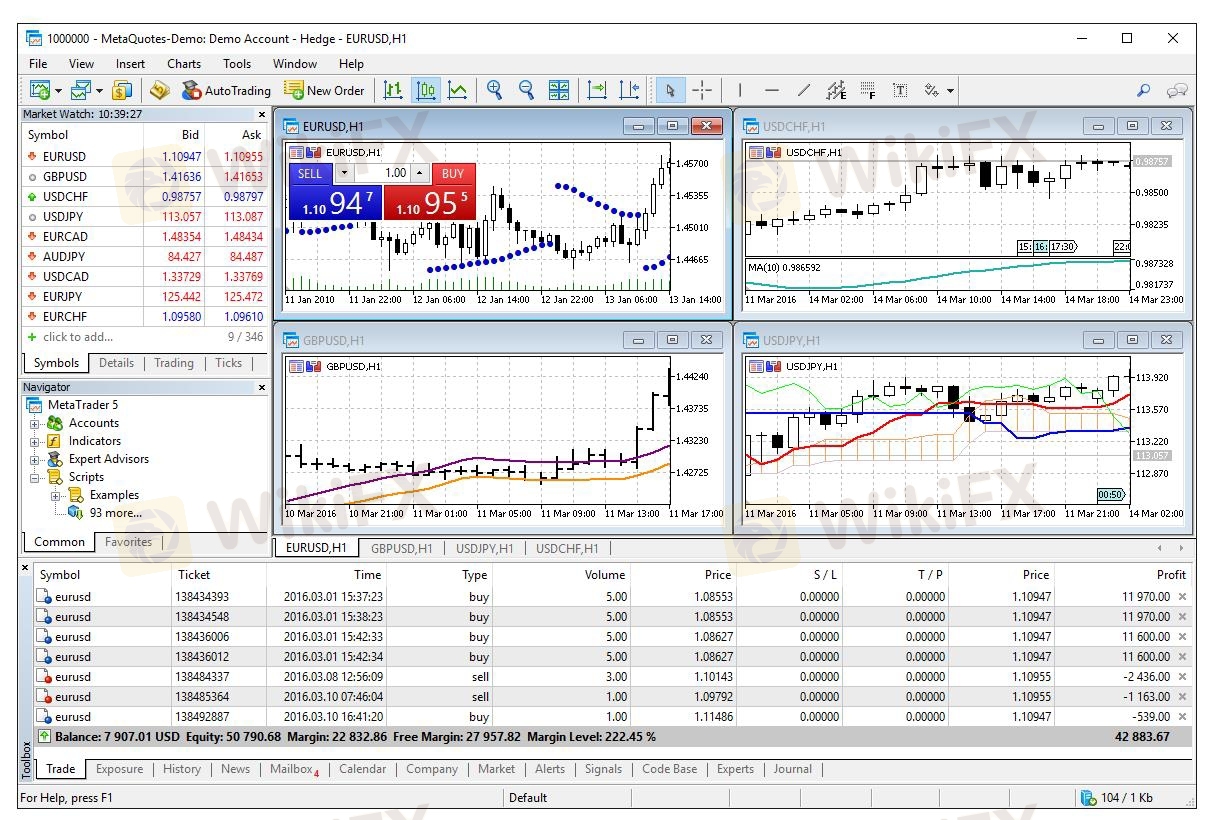Switch chart to candlesticks mode
This screenshot has width=1218, height=820.
426,90
